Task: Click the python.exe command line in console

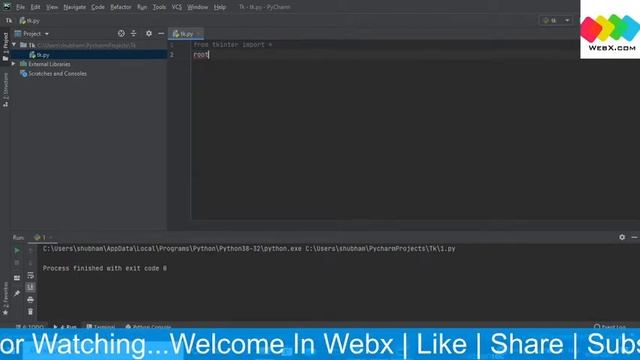Action: pos(249,249)
